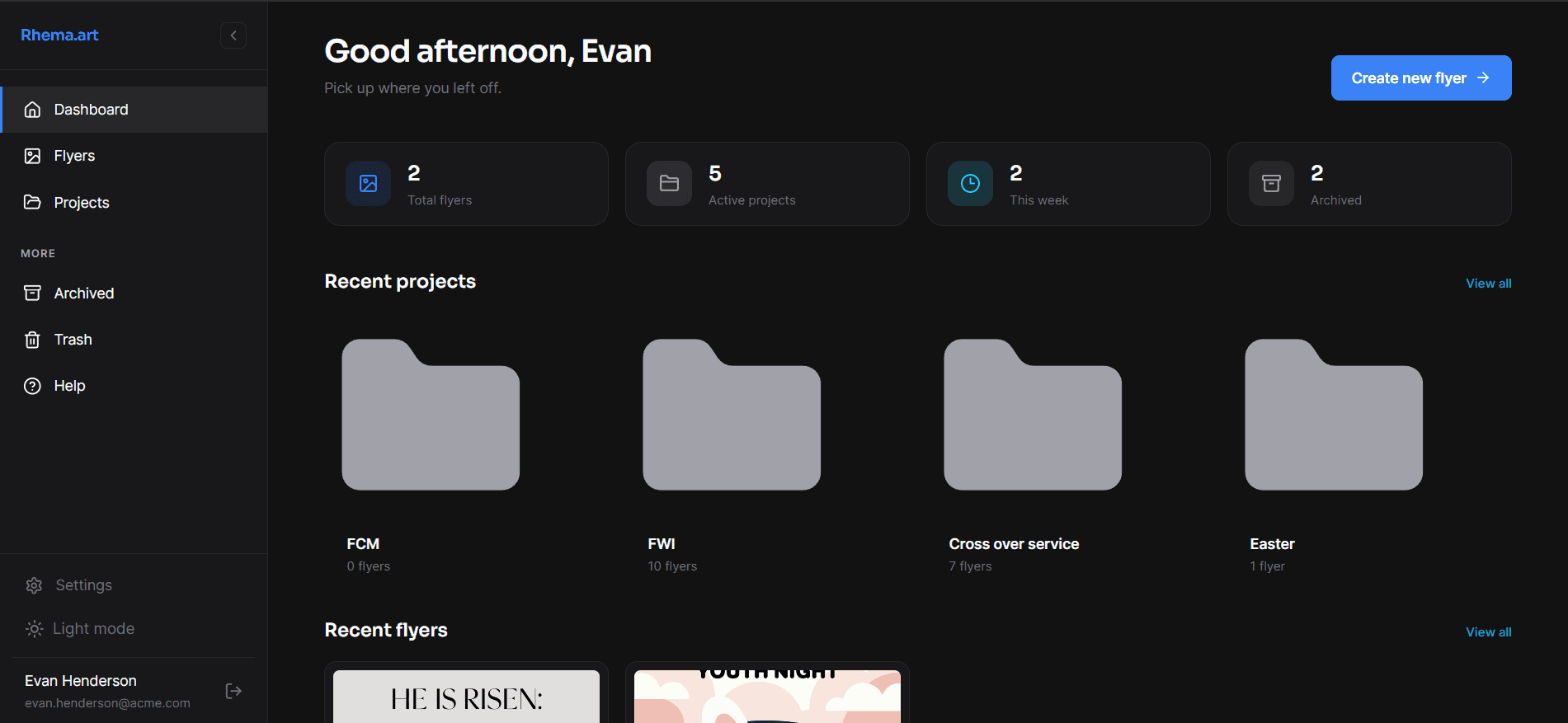Open the Flyers menu item
This screenshot has height=723, width=1568.
[x=134, y=156]
